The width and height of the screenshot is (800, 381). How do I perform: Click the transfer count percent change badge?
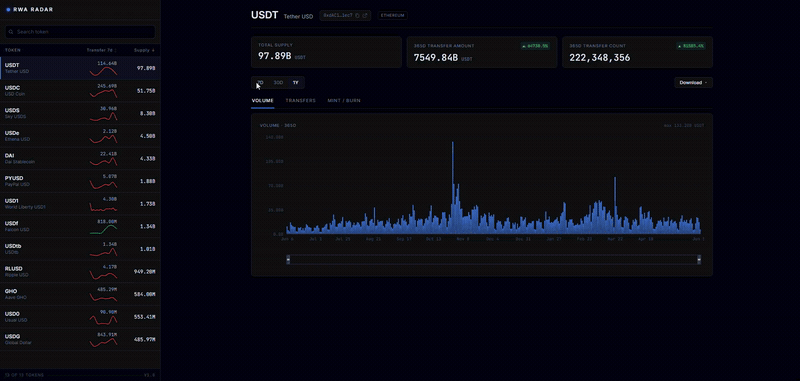[x=691, y=46]
